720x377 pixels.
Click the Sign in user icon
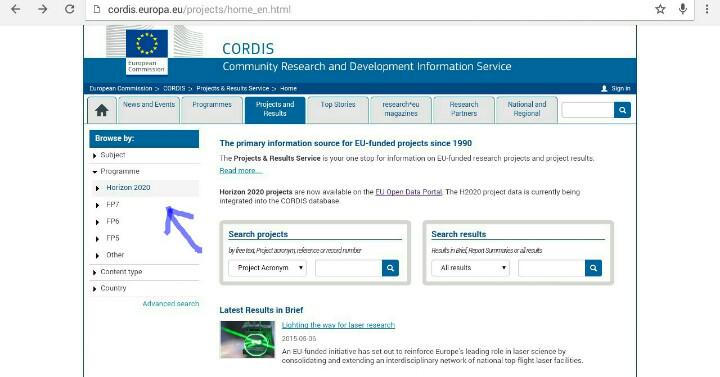(604, 88)
